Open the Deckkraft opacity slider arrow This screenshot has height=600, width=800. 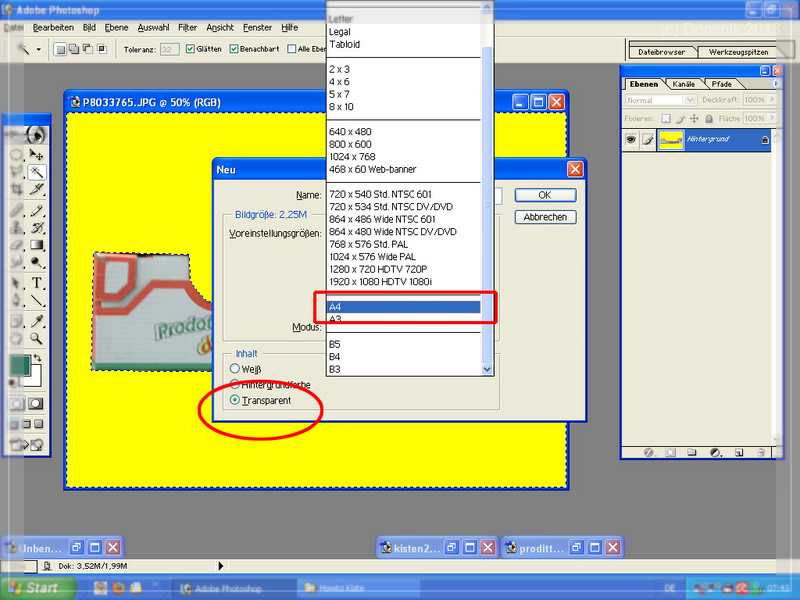[772, 100]
